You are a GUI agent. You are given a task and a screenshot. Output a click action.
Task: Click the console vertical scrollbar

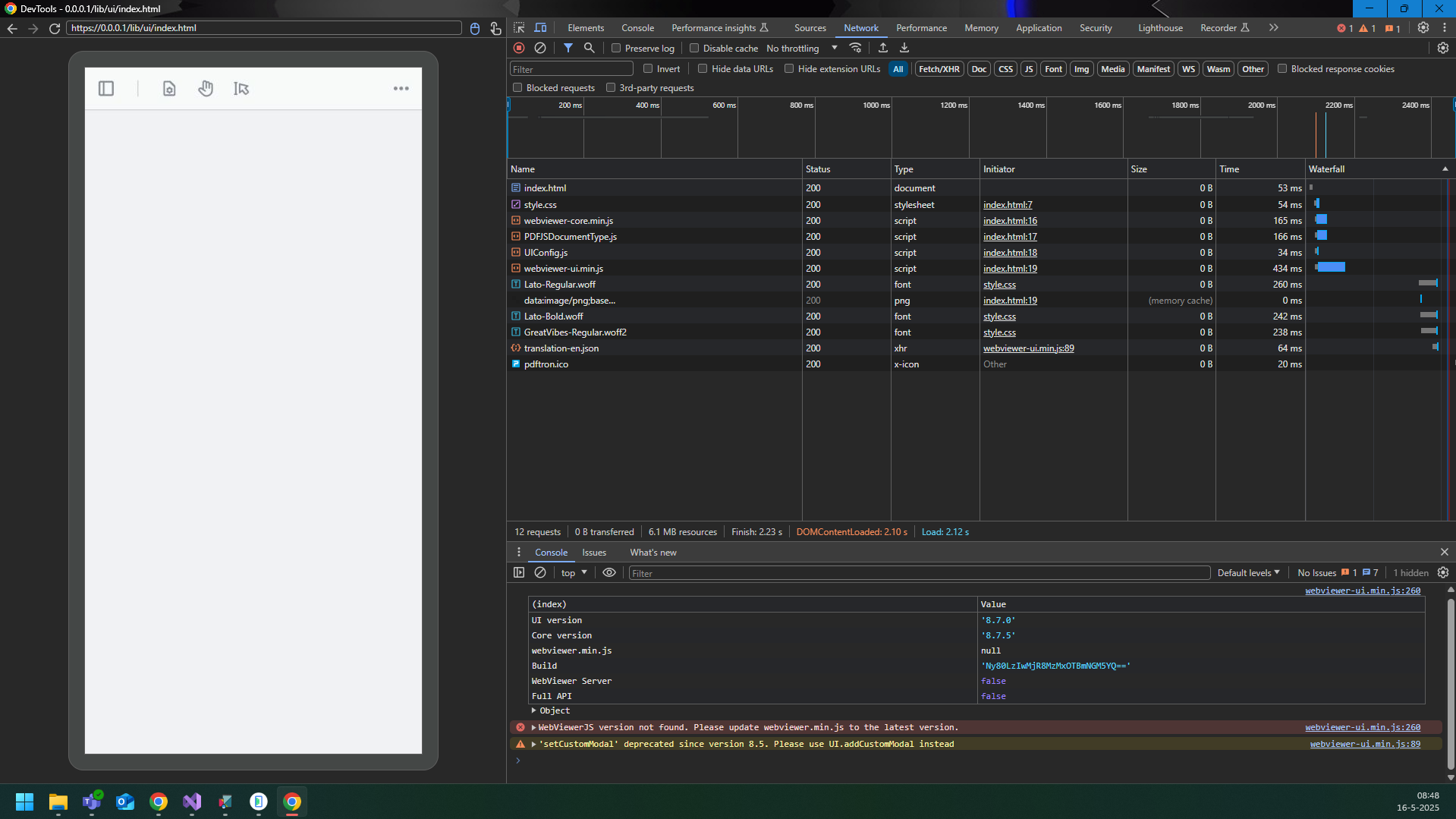(x=1451, y=683)
